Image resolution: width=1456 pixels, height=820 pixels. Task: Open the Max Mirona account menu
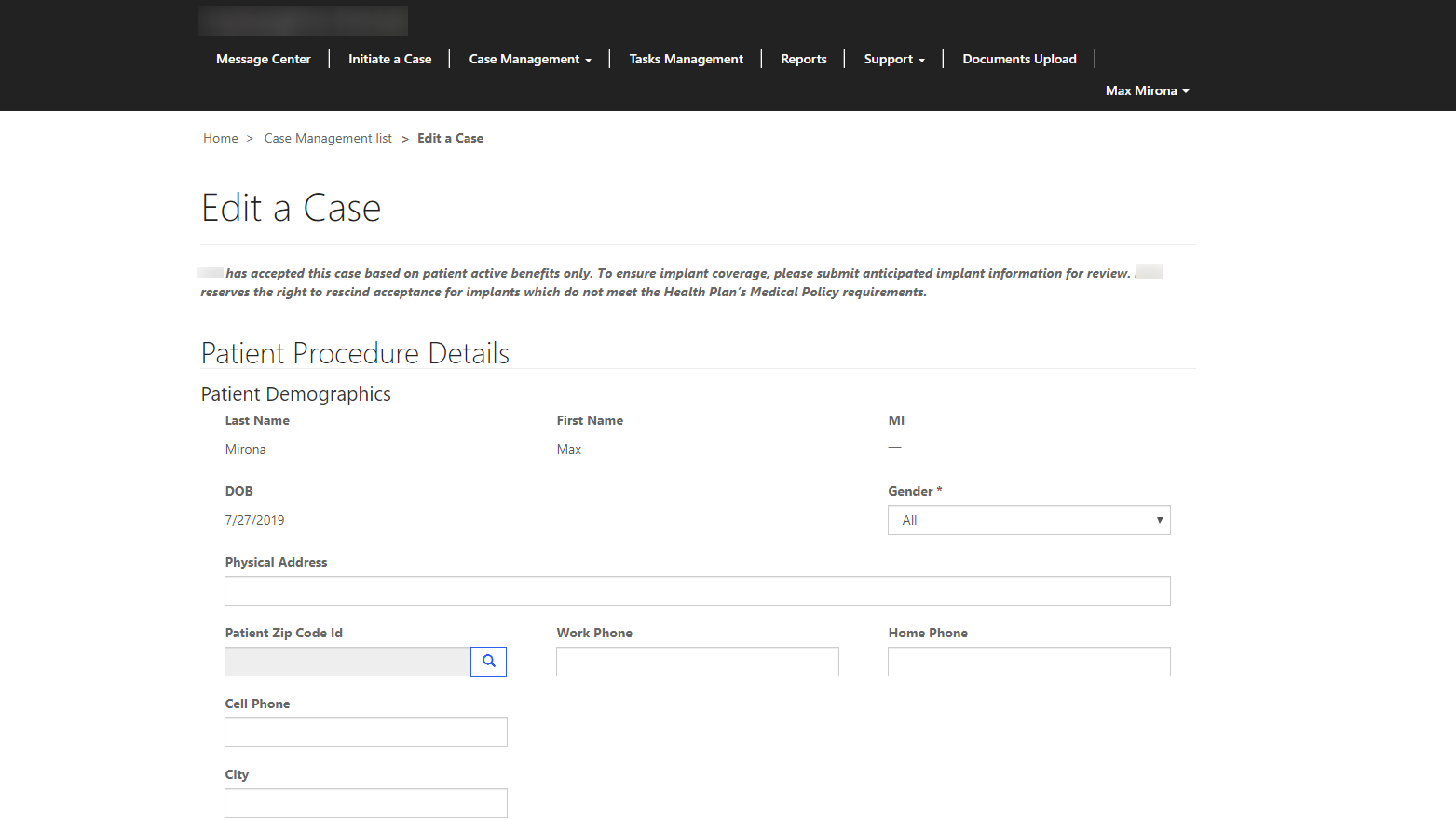(x=1146, y=90)
